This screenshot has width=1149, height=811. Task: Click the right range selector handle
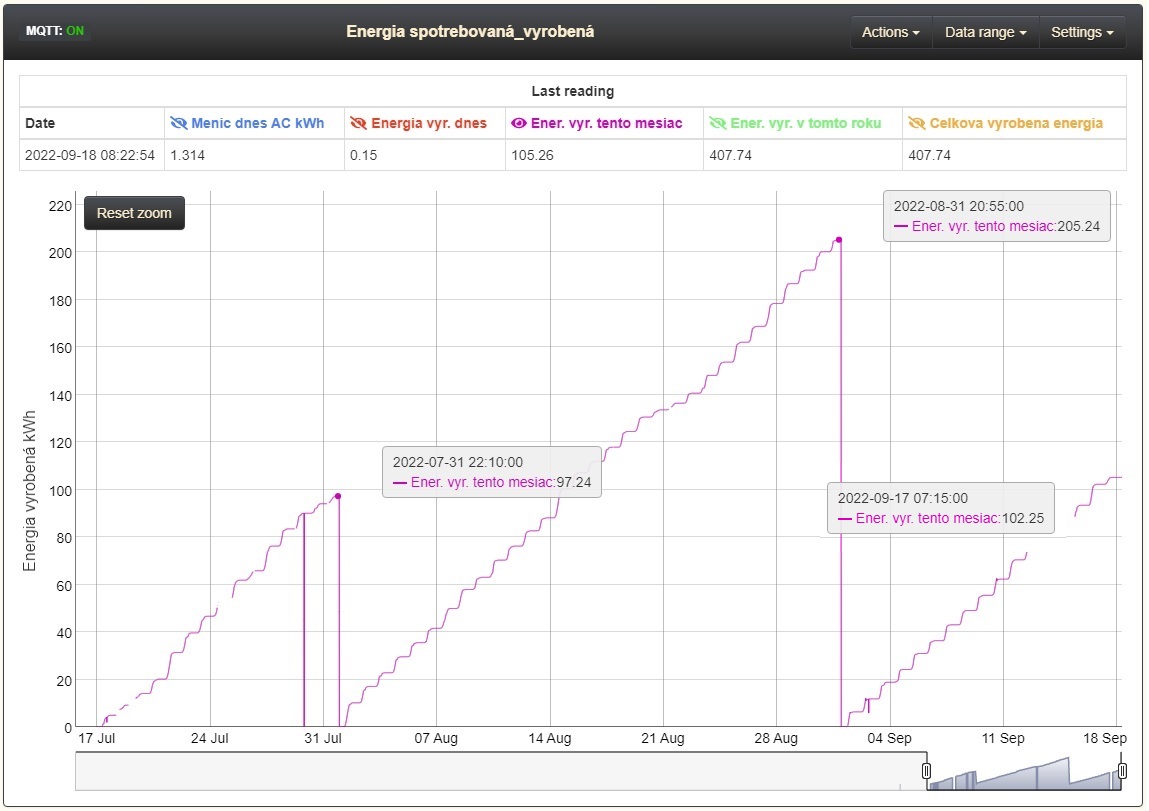coord(1122,771)
